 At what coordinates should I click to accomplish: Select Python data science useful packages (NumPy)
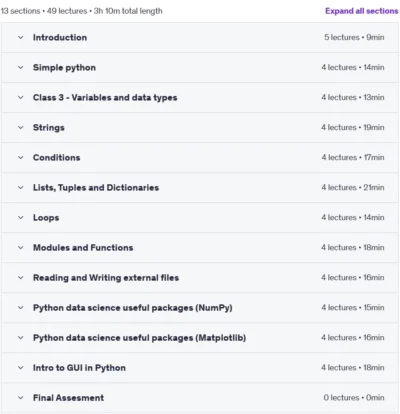coord(133,308)
